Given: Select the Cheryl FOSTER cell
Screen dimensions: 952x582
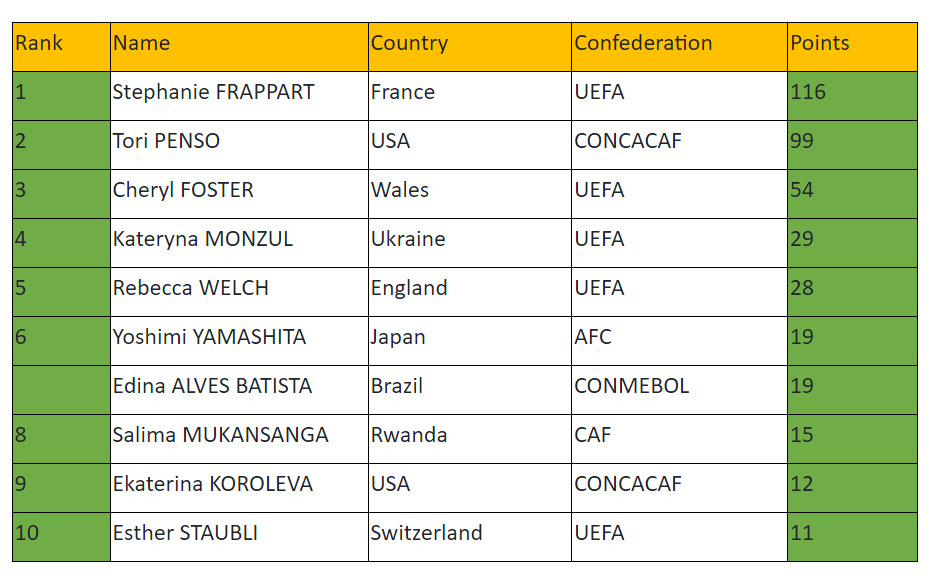Looking at the screenshot, I should [238, 192].
